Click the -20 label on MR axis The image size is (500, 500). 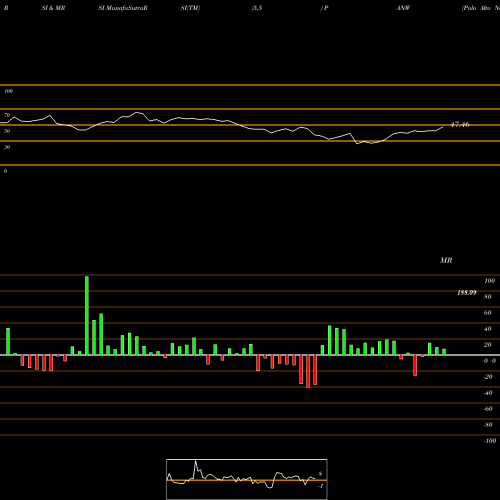(488, 377)
